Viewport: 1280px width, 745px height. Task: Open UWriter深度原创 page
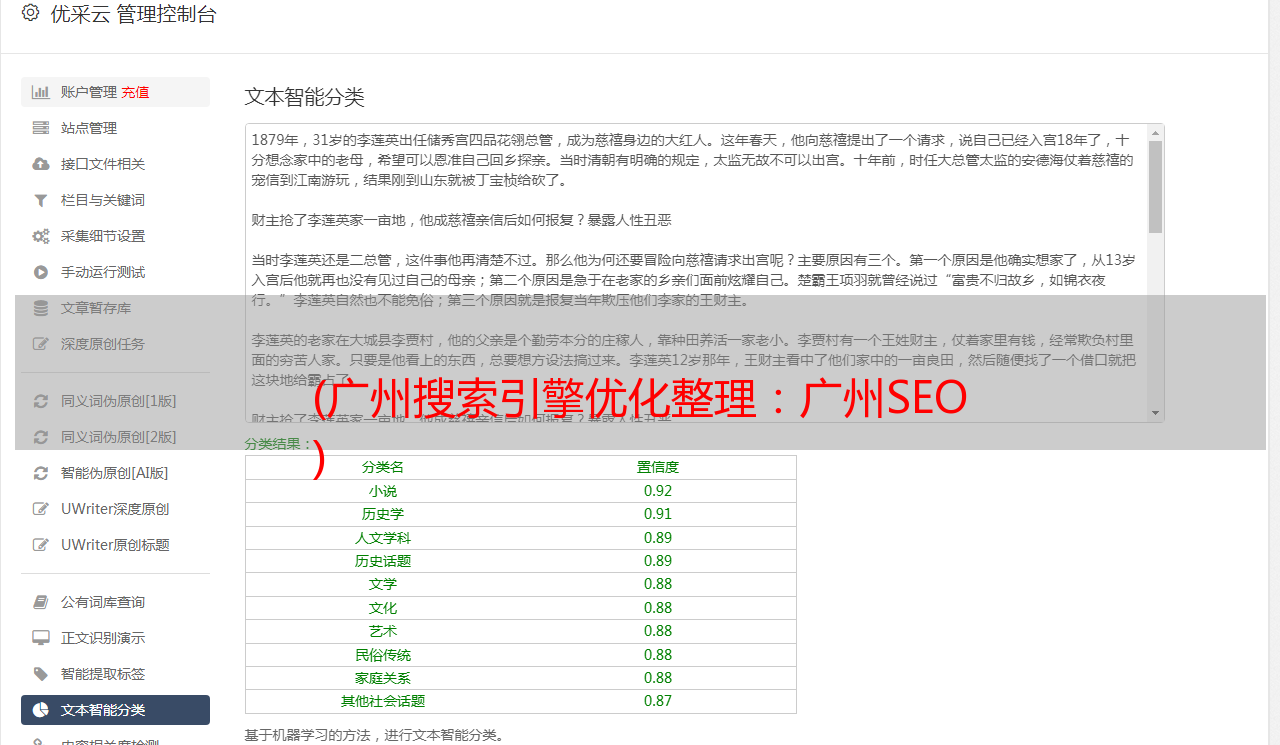[x=115, y=509]
